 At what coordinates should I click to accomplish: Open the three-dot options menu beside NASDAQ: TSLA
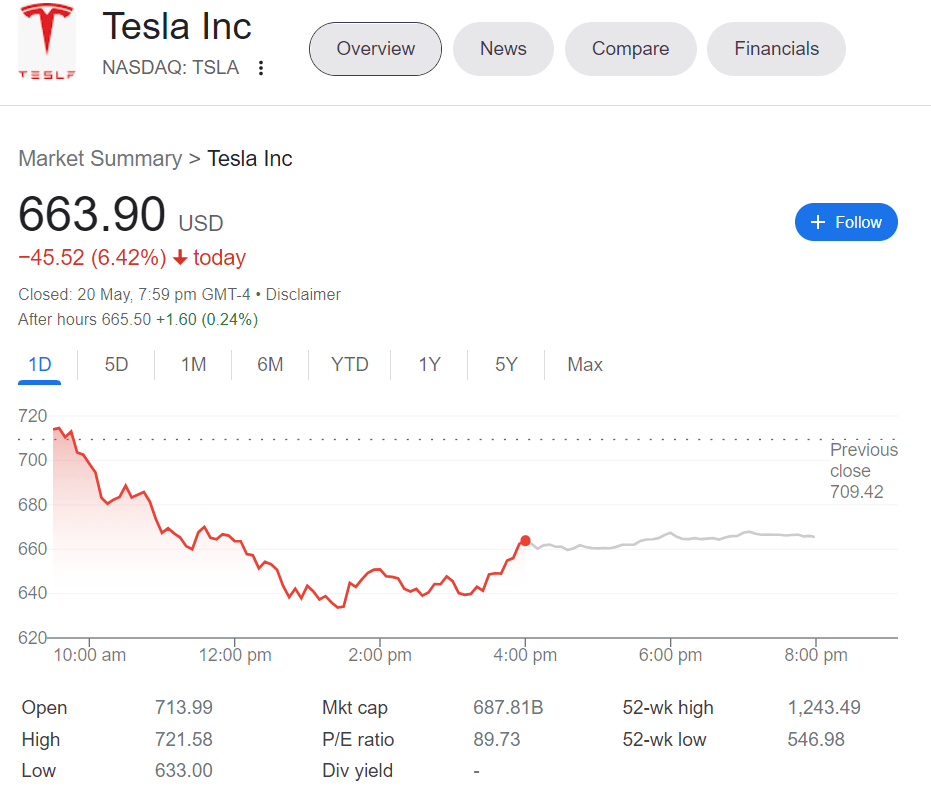click(261, 68)
